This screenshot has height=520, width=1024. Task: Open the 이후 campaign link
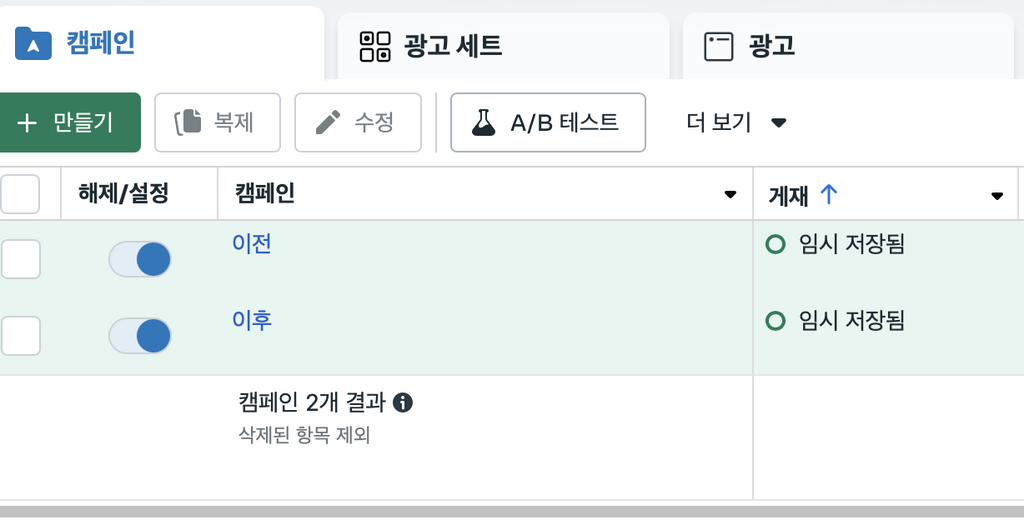[x=251, y=320]
